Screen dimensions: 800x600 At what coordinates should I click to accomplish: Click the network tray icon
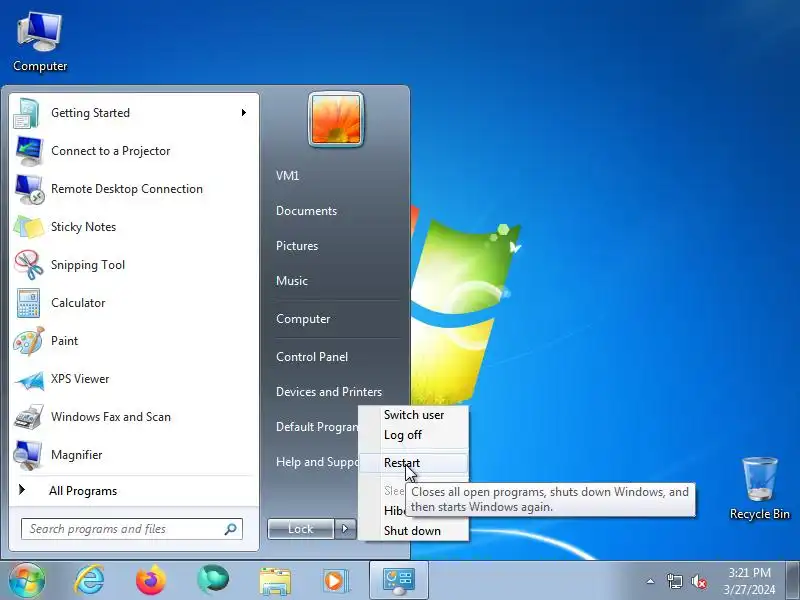coord(674,581)
